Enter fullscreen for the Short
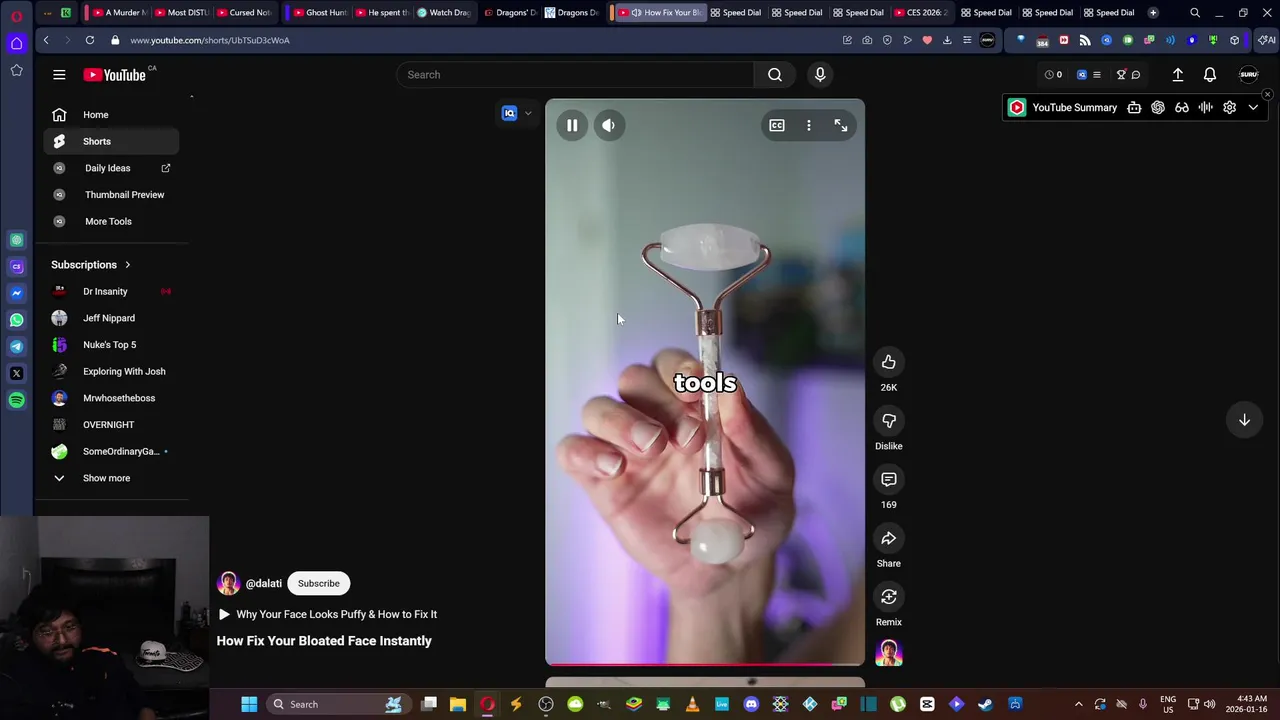This screenshot has height=720, width=1280. click(841, 125)
